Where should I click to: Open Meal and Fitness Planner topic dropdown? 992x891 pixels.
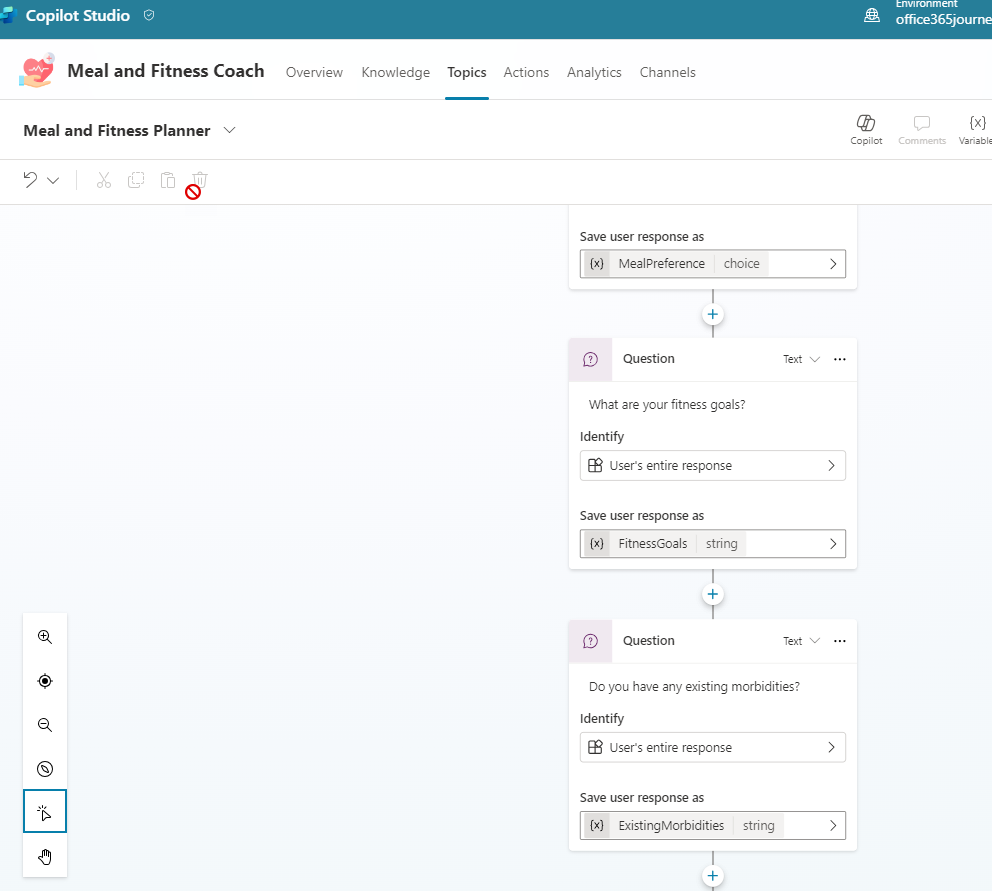tap(230, 131)
